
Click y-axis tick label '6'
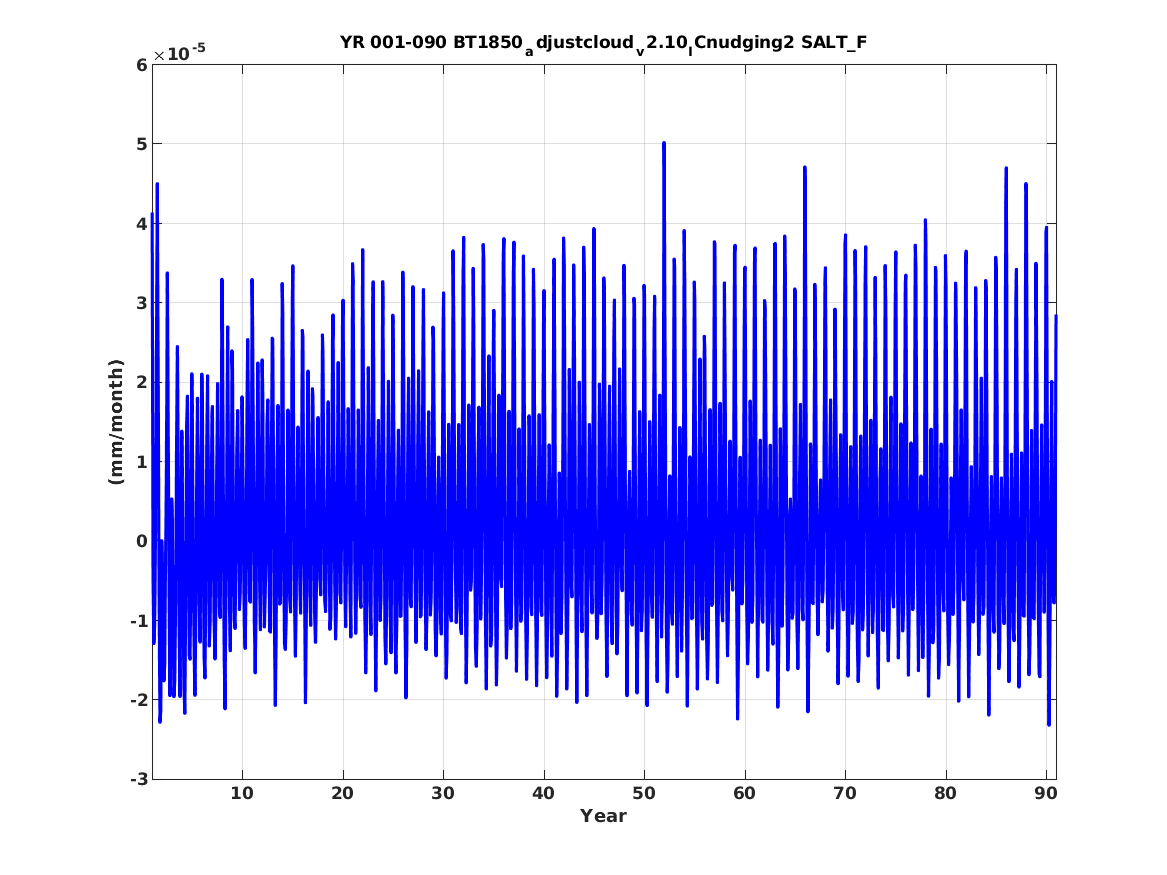[x=141, y=65]
